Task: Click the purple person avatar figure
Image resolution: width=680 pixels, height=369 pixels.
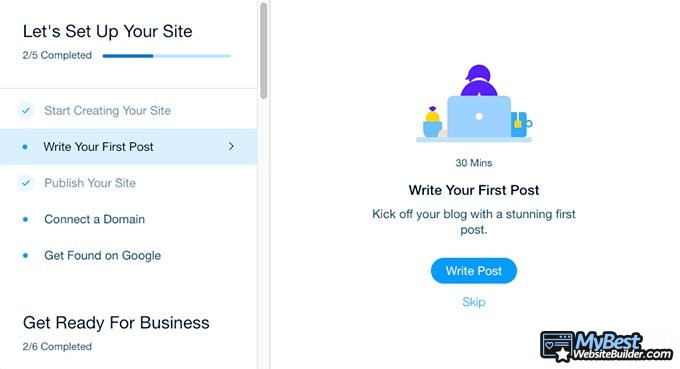Action: coord(479,80)
